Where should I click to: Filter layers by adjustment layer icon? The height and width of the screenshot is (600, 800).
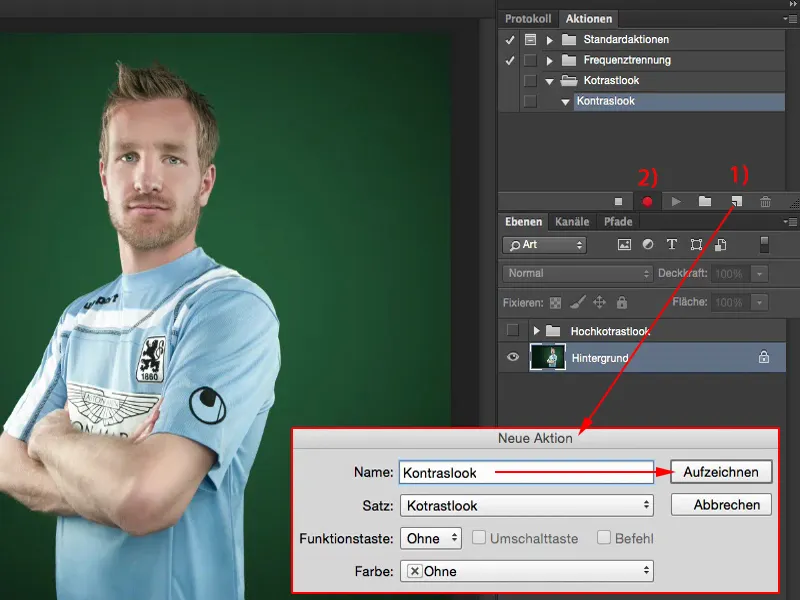coord(647,244)
